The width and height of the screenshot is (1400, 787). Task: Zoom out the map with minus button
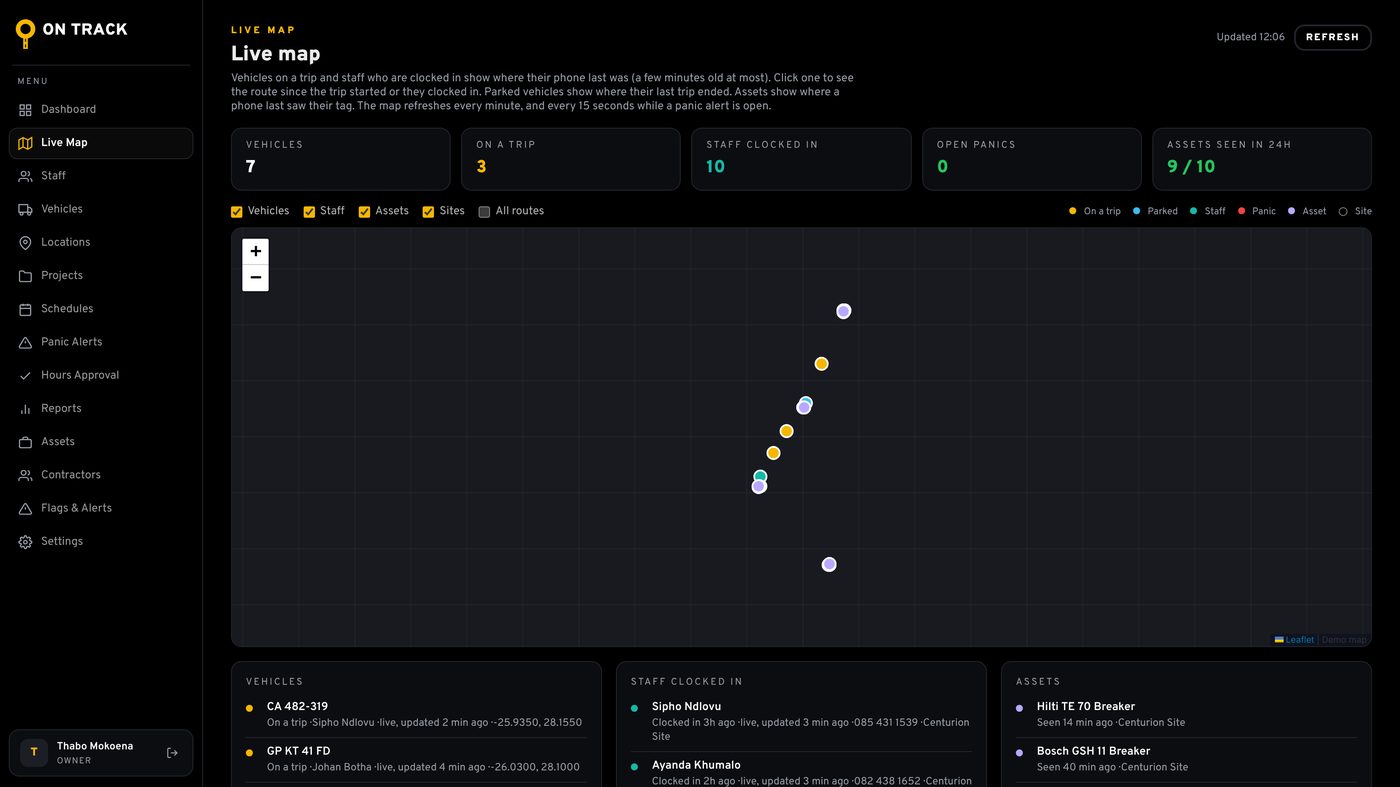click(x=256, y=278)
